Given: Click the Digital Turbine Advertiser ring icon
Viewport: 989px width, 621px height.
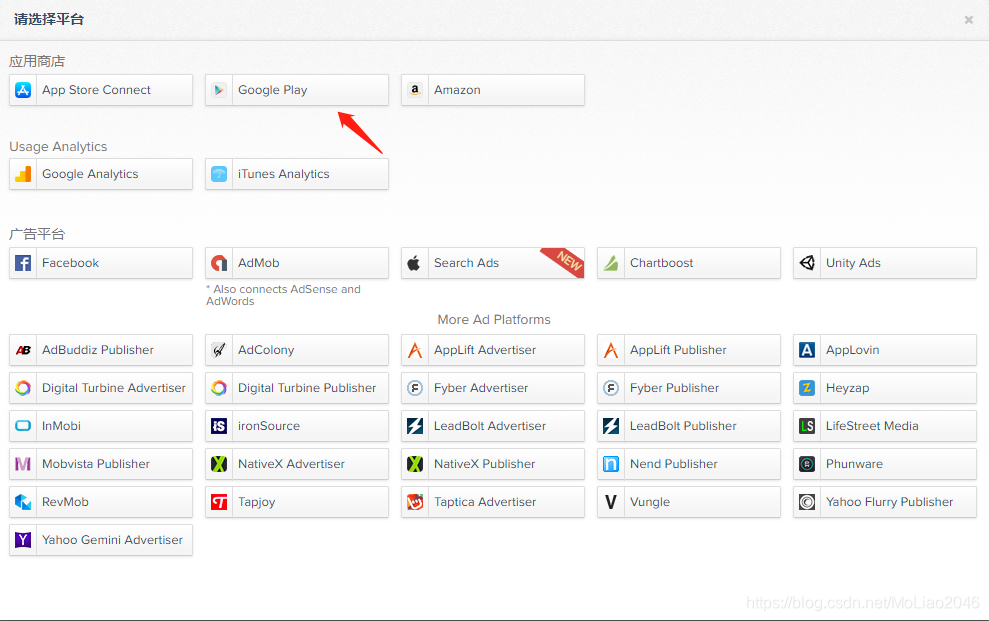Looking at the screenshot, I should click(x=23, y=388).
